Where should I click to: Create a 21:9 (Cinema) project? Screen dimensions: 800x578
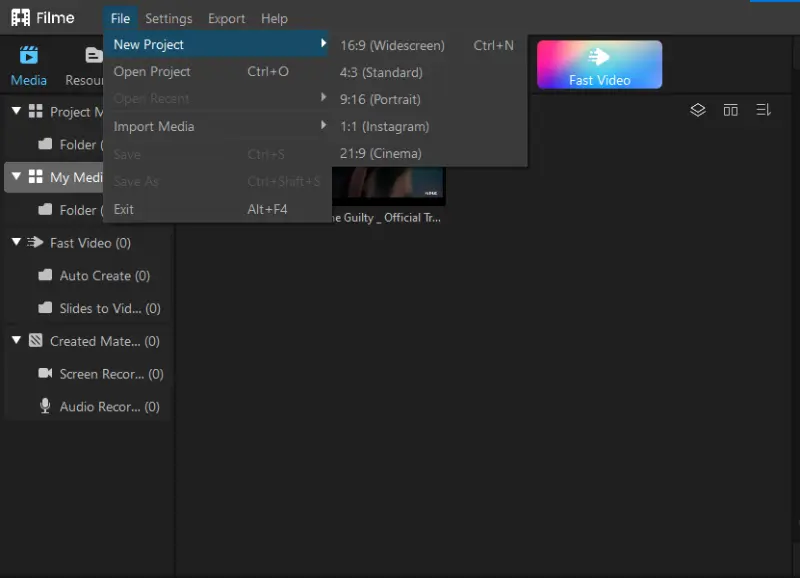pos(429,153)
